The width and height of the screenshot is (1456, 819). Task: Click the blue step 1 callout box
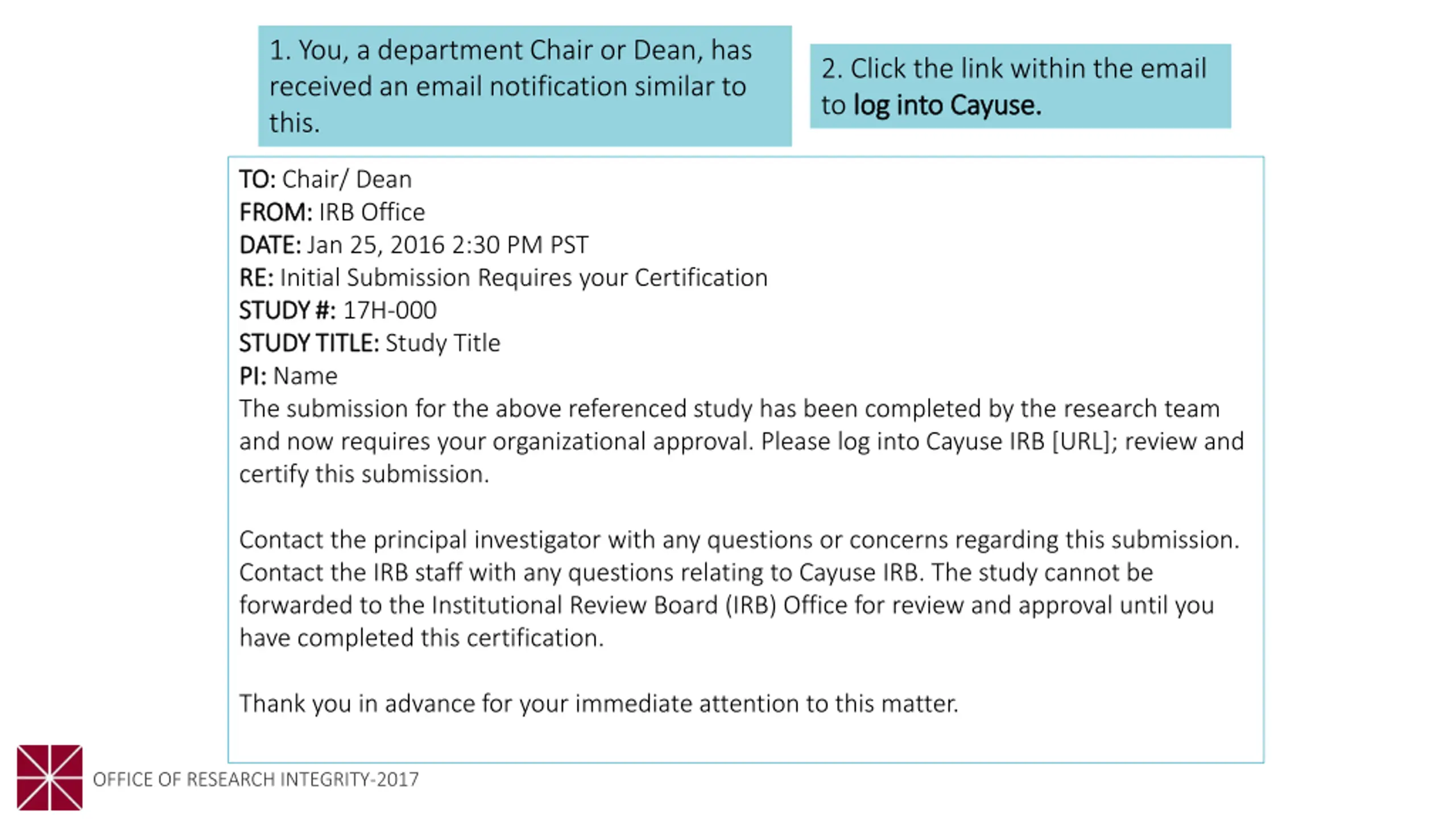click(x=524, y=86)
